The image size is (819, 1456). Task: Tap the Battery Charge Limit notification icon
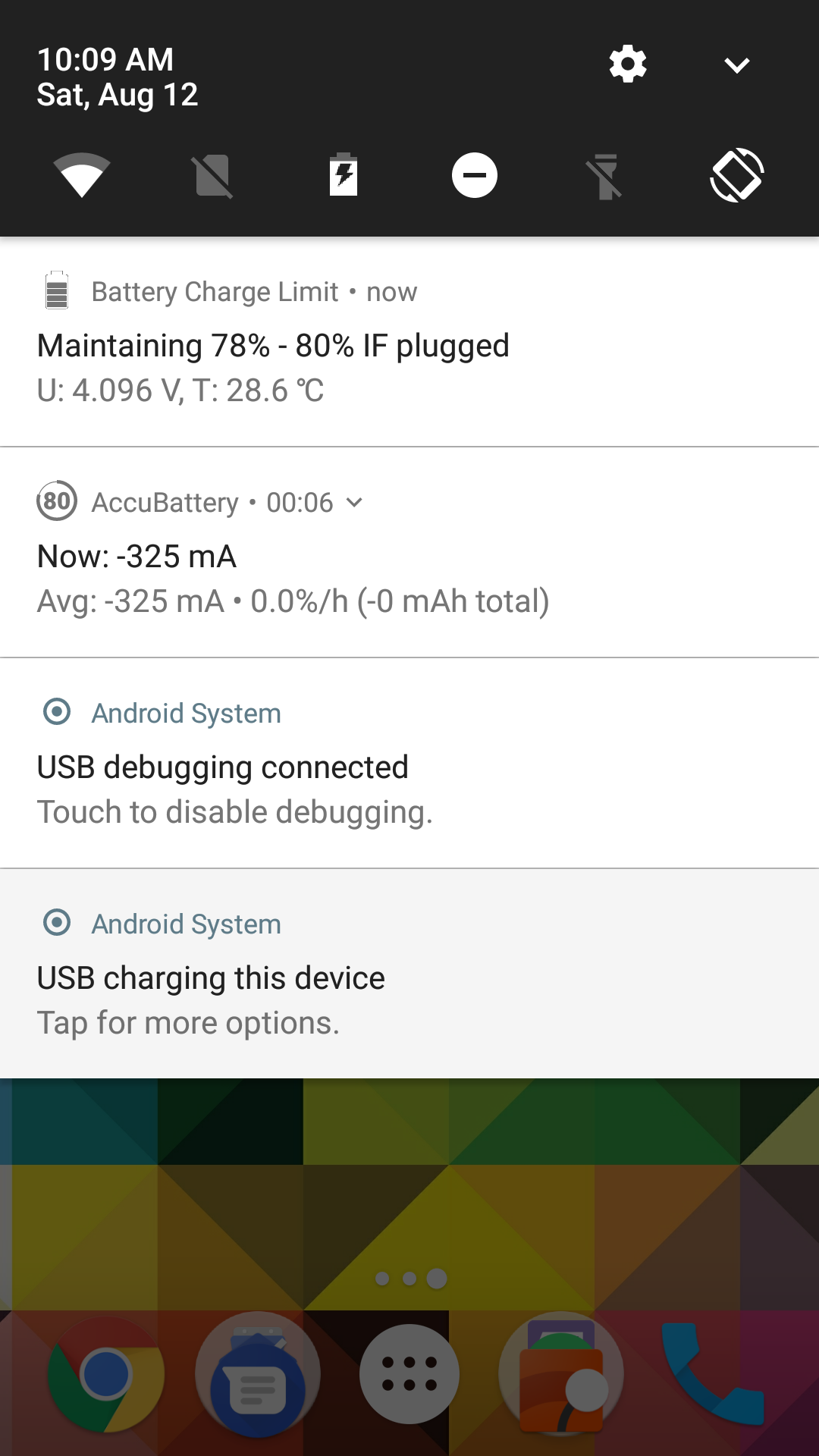(58, 290)
